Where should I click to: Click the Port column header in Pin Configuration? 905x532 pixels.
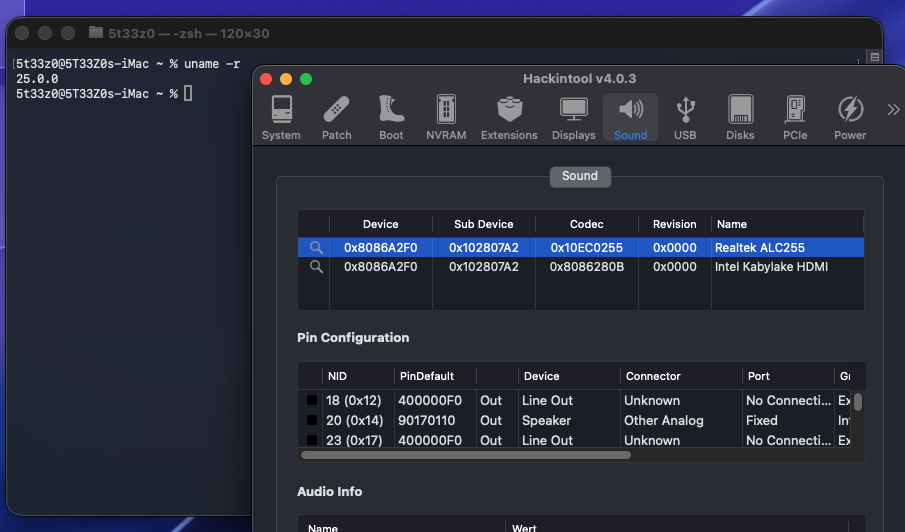pyautogui.click(x=788, y=376)
